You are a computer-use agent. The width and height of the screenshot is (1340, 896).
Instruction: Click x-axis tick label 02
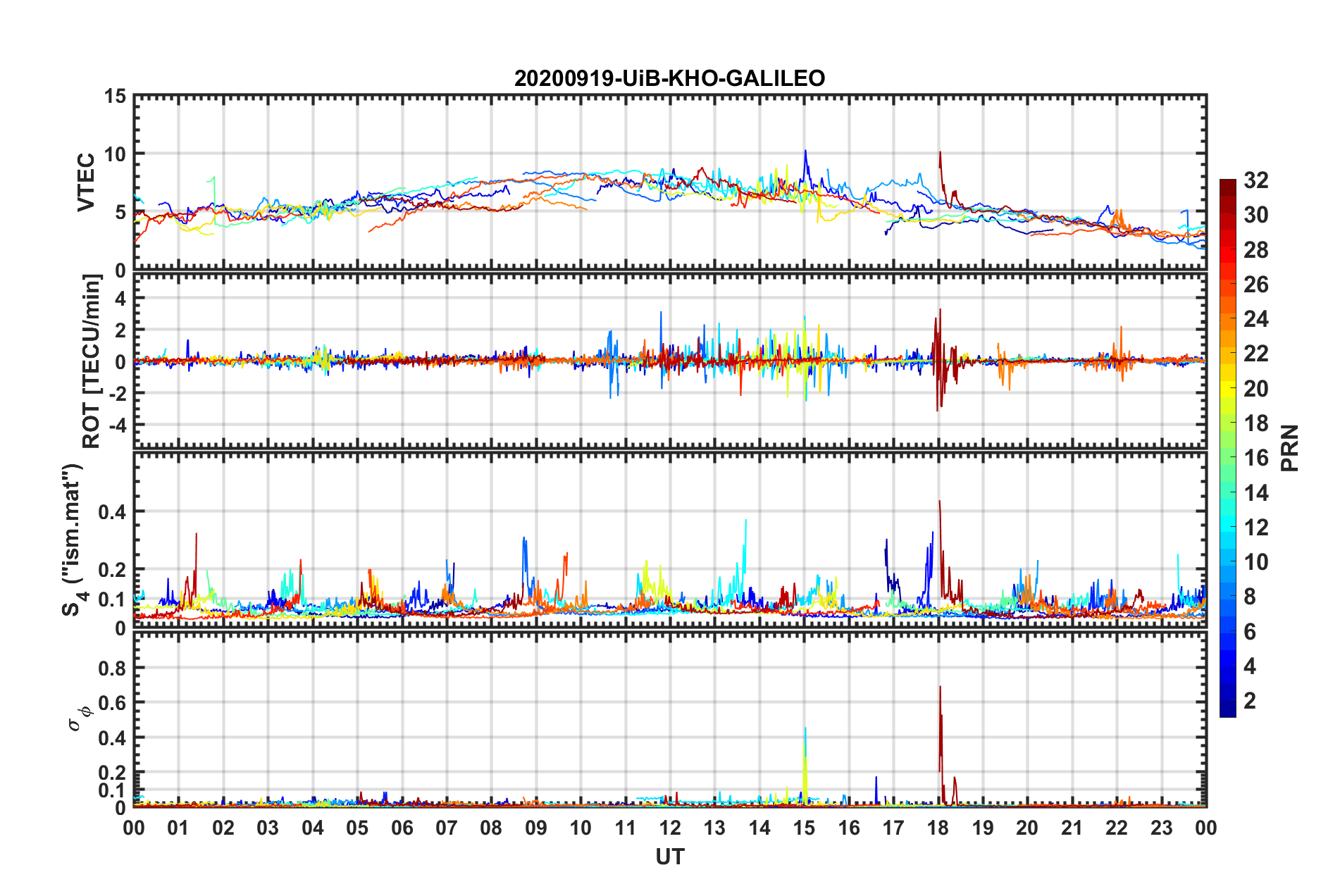[x=223, y=828]
